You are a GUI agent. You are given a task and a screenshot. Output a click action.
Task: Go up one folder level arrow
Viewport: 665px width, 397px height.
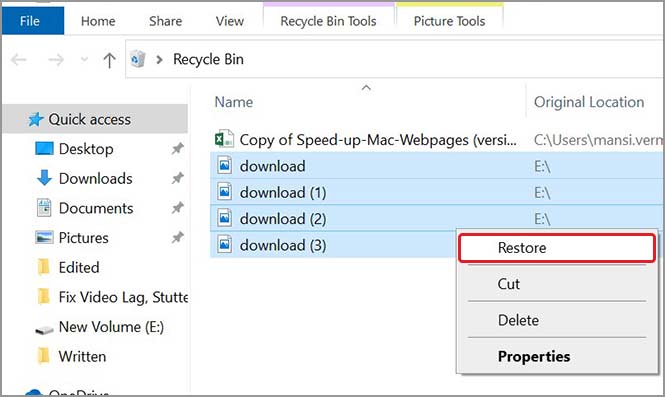point(109,60)
